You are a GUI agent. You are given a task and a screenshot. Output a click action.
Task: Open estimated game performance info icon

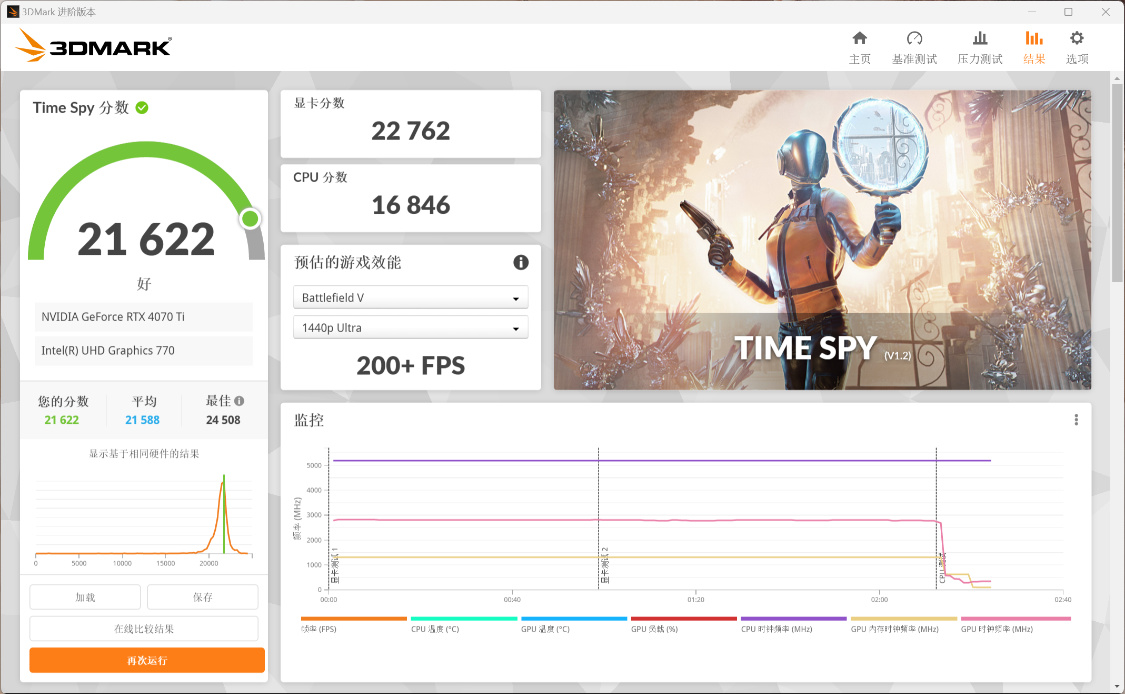tap(521, 263)
